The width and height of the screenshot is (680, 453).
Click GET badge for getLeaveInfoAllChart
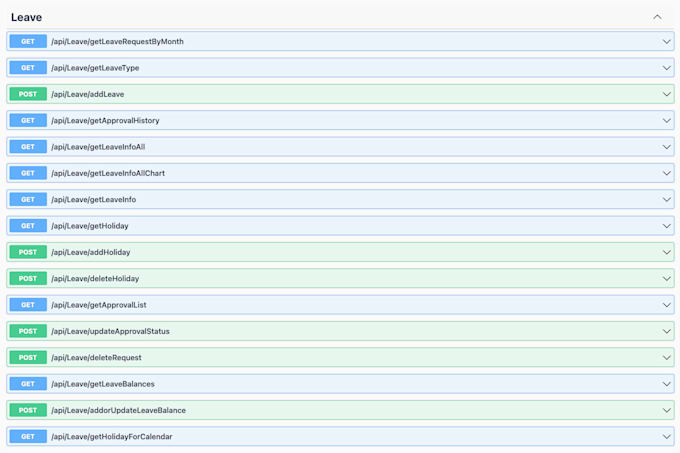click(28, 173)
